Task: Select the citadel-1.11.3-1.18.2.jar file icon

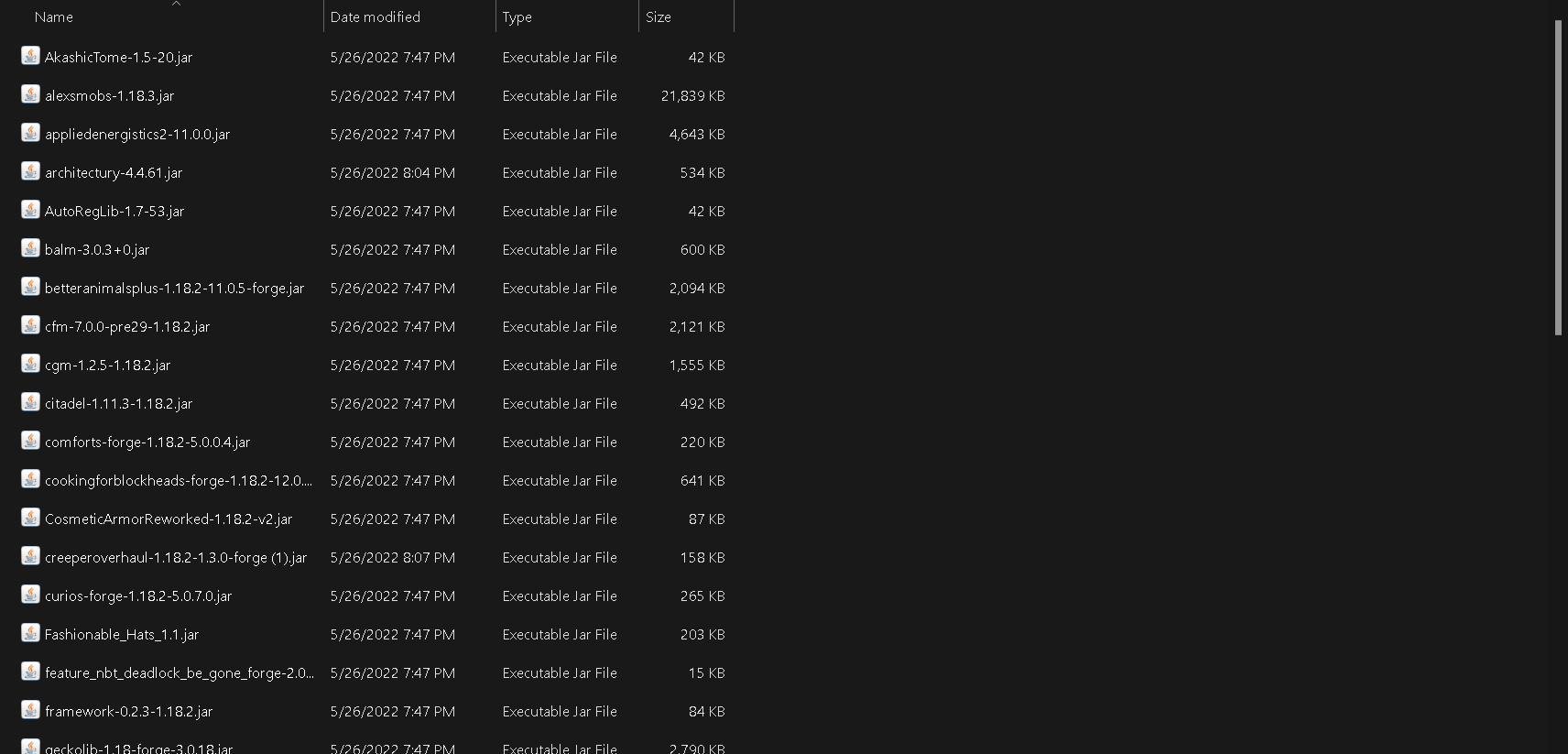Action: coord(30,402)
